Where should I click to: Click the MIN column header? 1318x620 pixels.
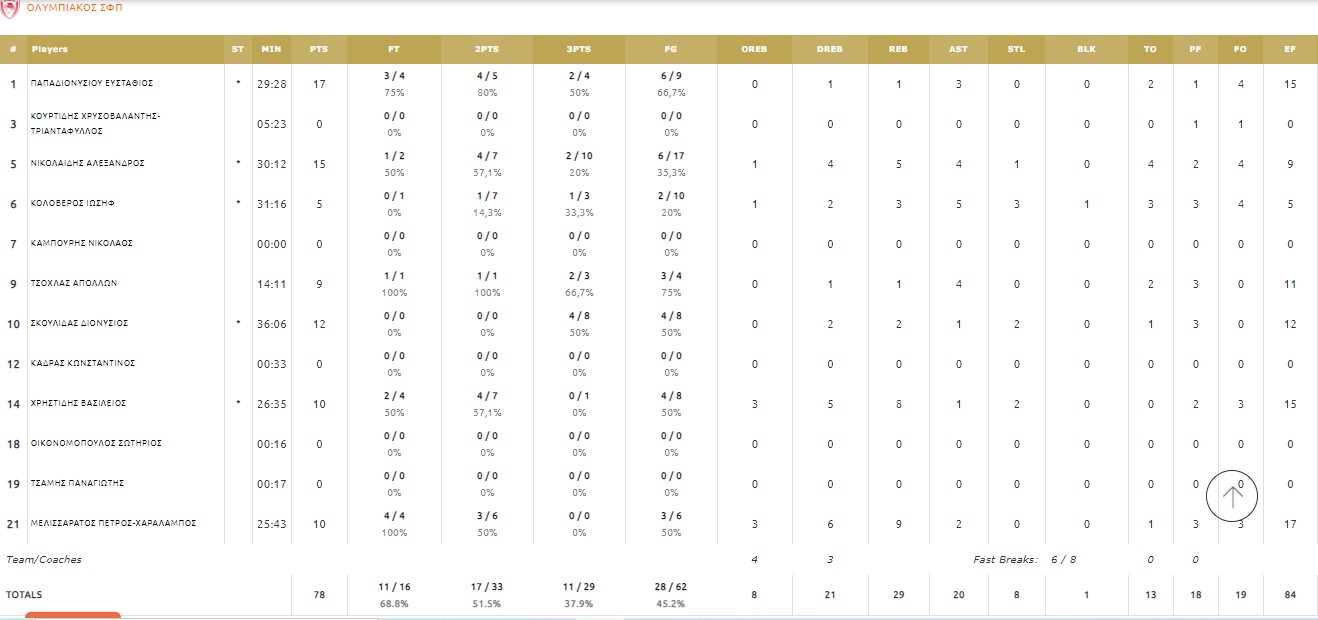[271, 49]
